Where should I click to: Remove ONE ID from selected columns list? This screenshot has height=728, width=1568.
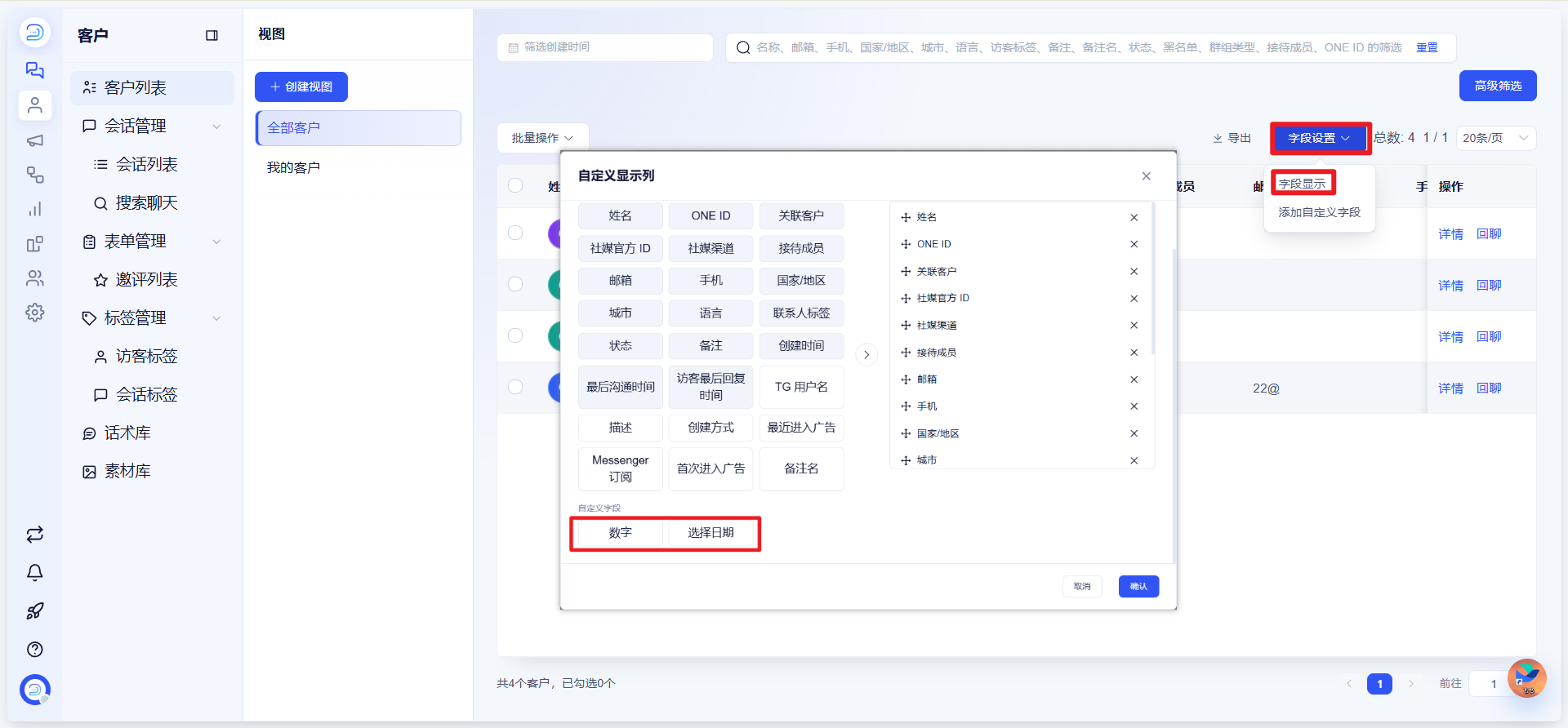click(1134, 244)
